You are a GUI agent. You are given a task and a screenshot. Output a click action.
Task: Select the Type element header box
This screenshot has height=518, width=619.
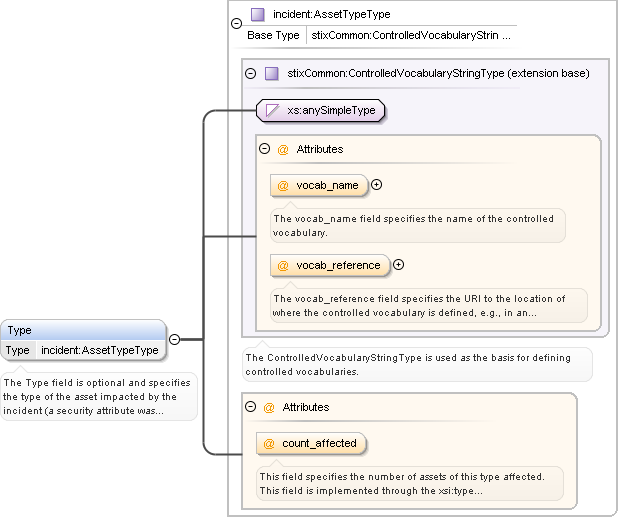click(83, 330)
